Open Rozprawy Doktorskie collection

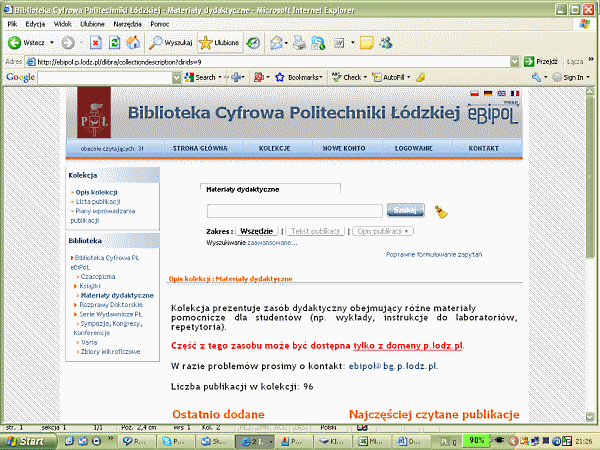pos(111,305)
